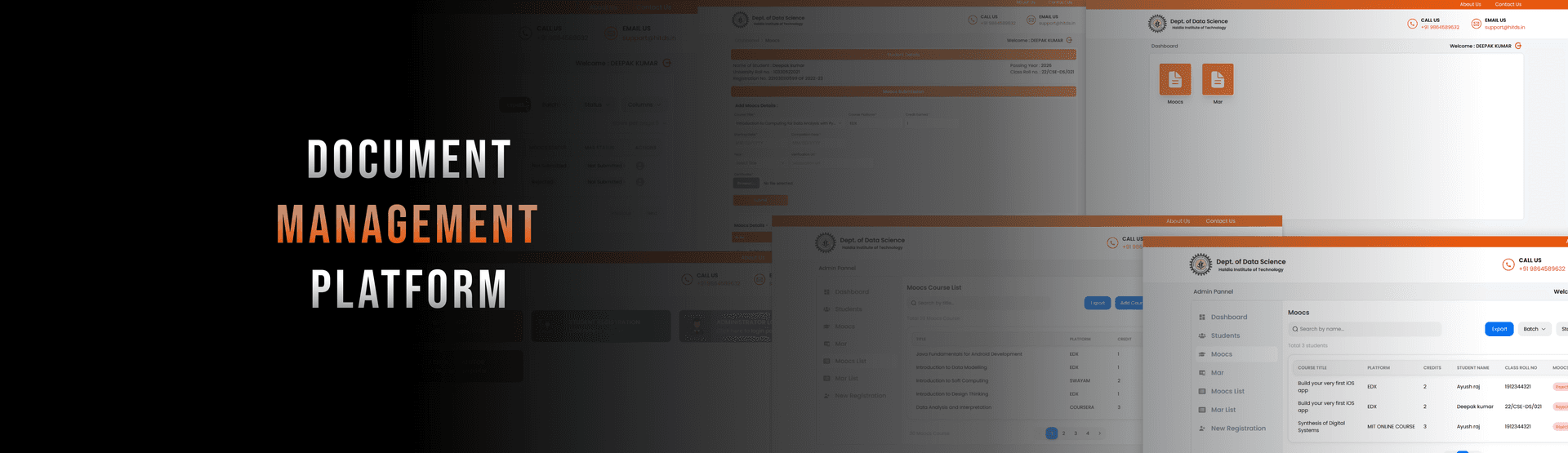Open the Mar document tile on Dashboard
The width and height of the screenshot is (1568, 453).
click(1218, 79)
